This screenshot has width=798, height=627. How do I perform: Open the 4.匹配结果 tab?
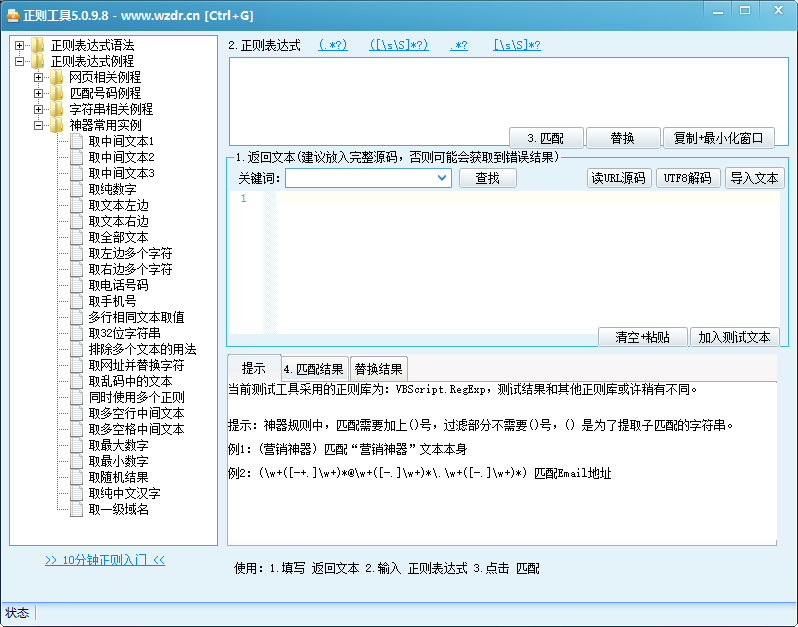[x=316, y=369]
